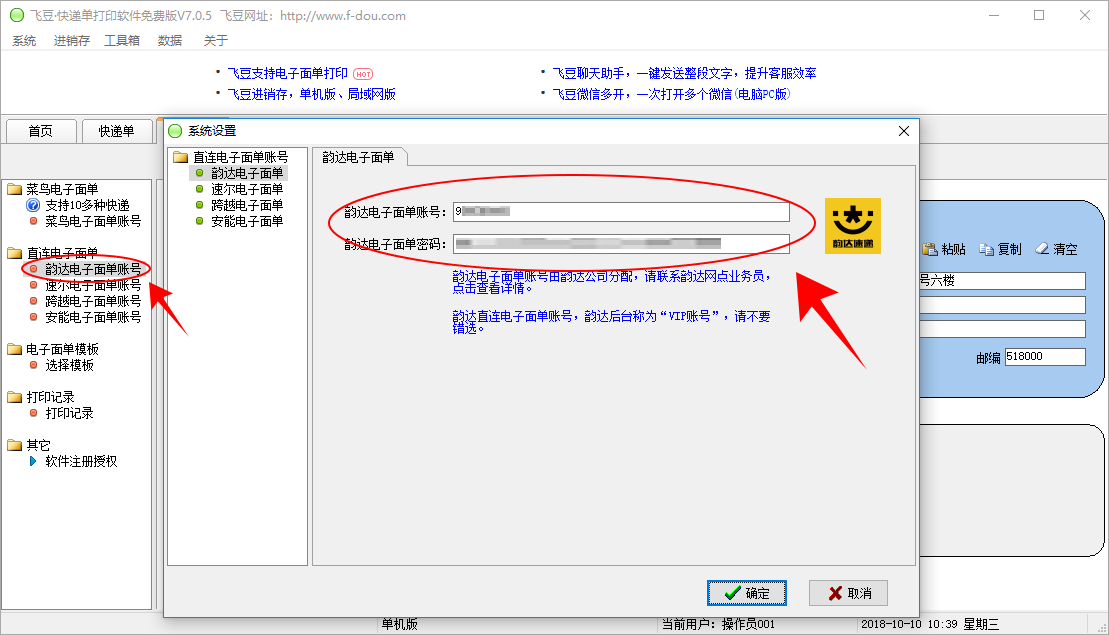The width and height of the screenshot is (1109, 635).
Task: Click the address field ending 号六楼
Action: [x=1001, y=281]
